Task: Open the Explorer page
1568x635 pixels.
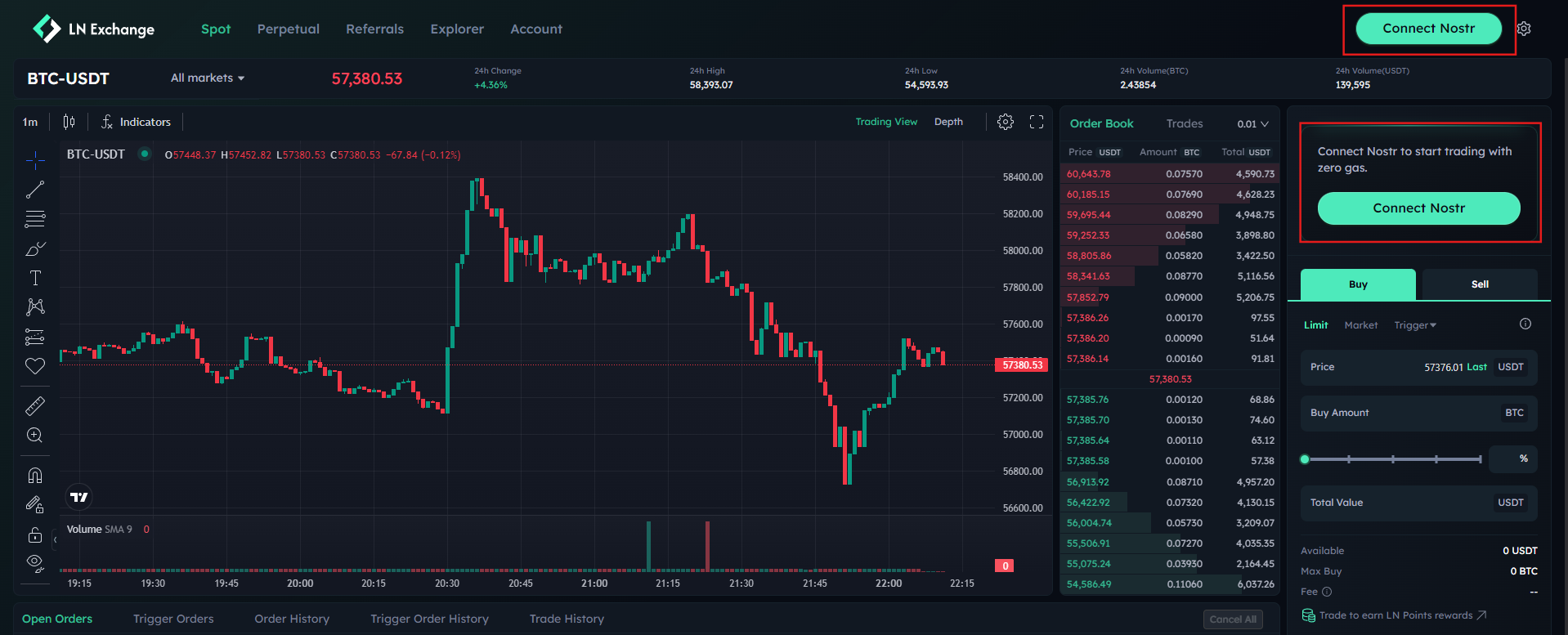Action: (x=457, y=29)
